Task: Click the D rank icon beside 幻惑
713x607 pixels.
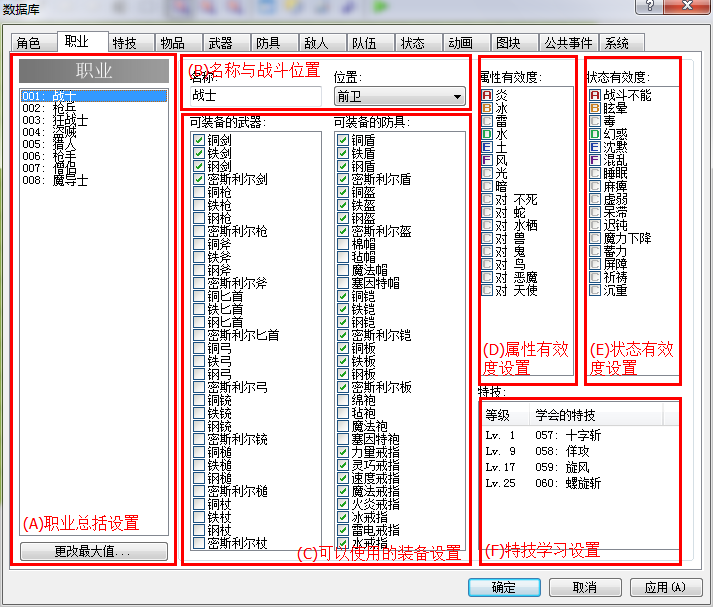Action: (595, 134)
